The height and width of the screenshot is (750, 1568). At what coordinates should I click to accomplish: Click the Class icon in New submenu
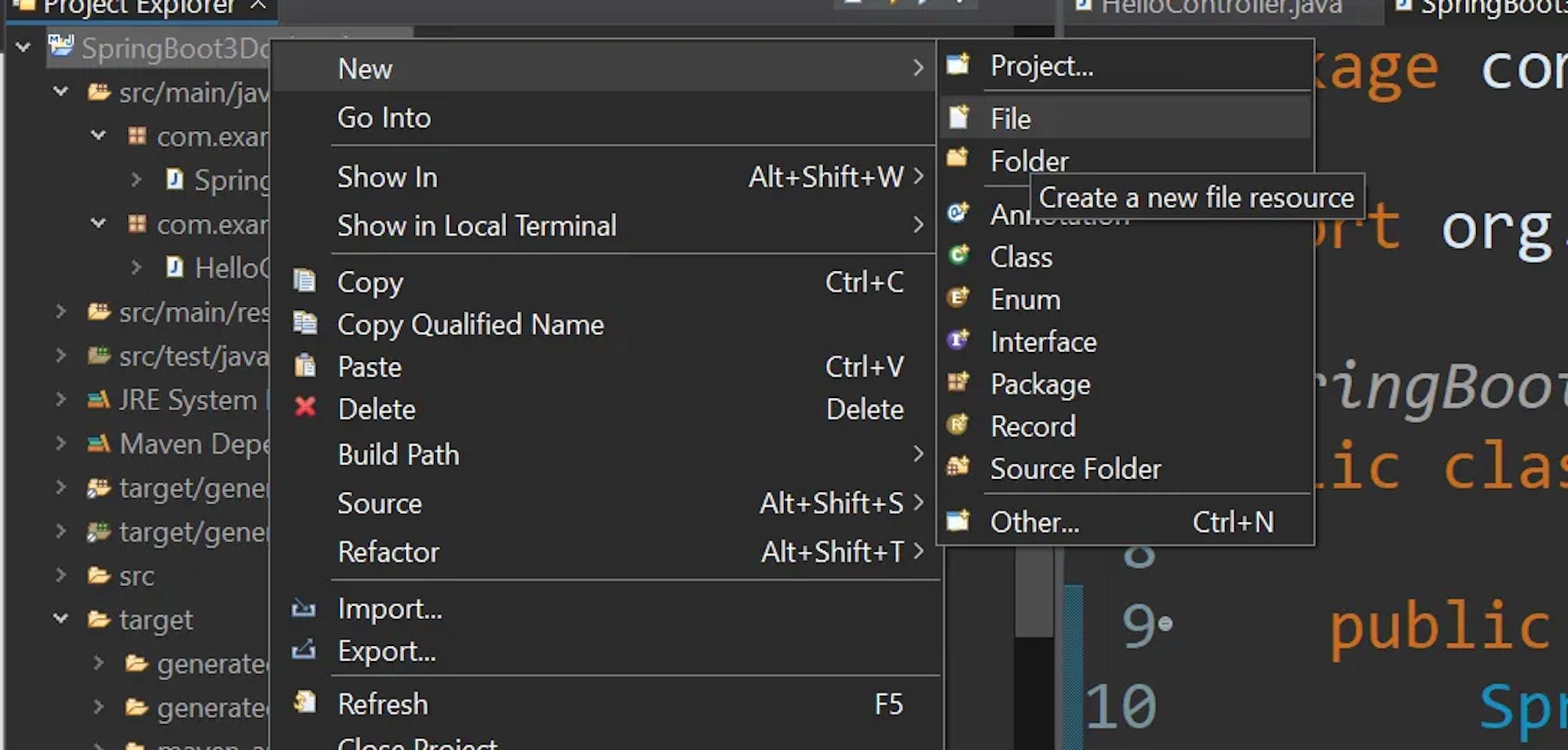pyautogui.click(x=959, y=256)
